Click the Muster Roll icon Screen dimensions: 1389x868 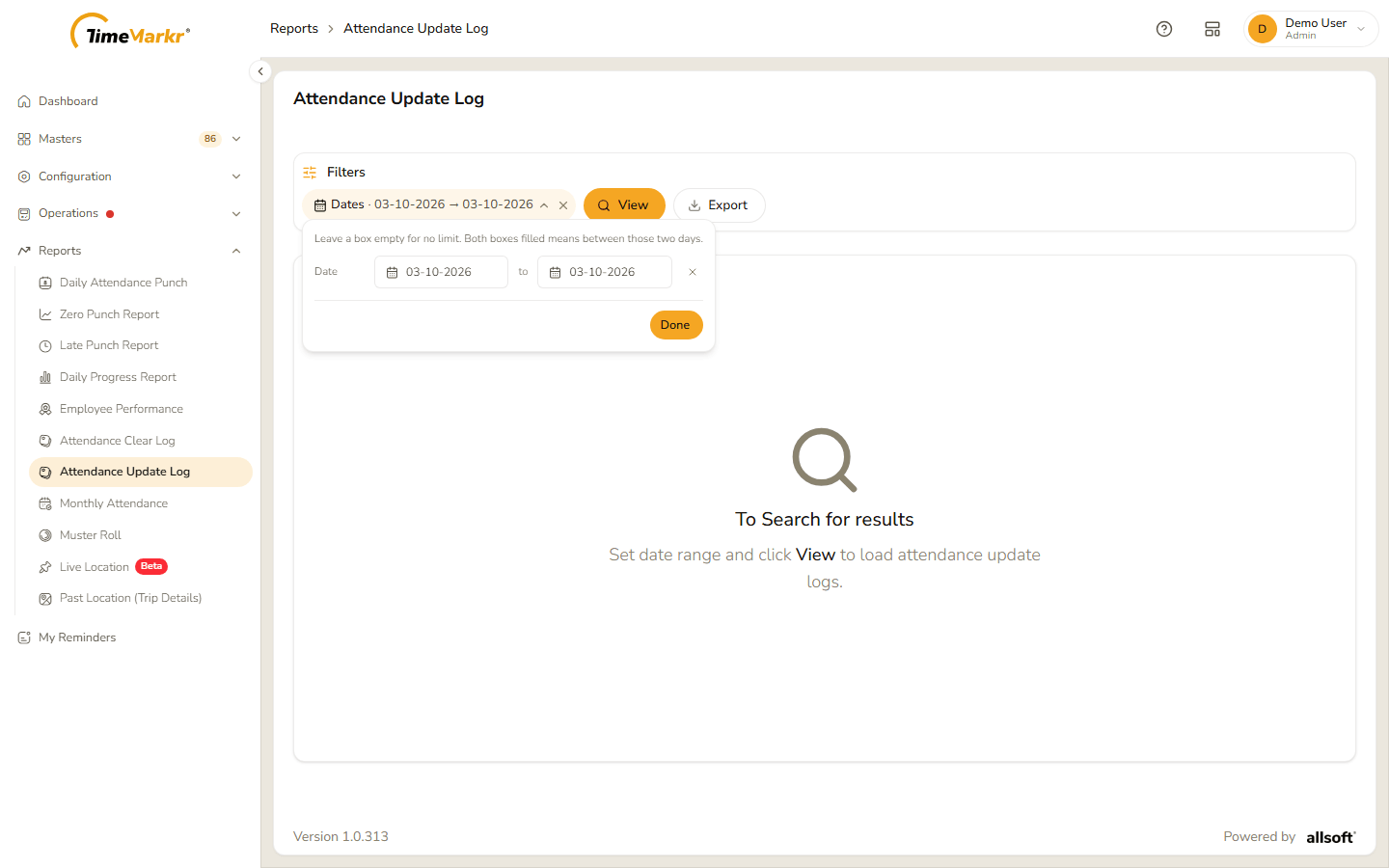click(45, 535)
